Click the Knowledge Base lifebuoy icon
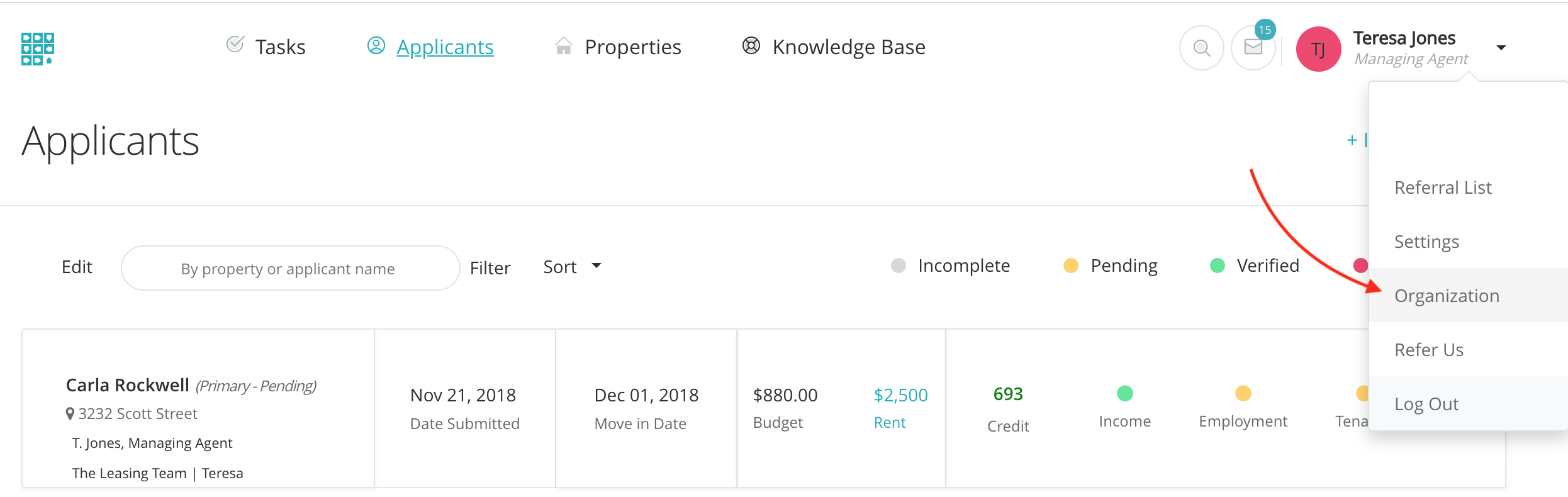The height and width of the screenshot is (497, 1568). tap(751, 45)
